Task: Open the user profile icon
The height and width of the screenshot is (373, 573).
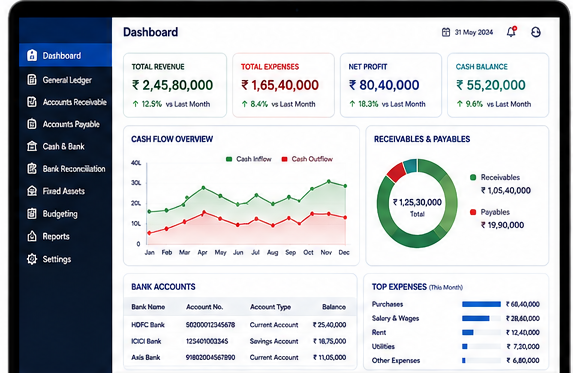Action: point(536,32)
